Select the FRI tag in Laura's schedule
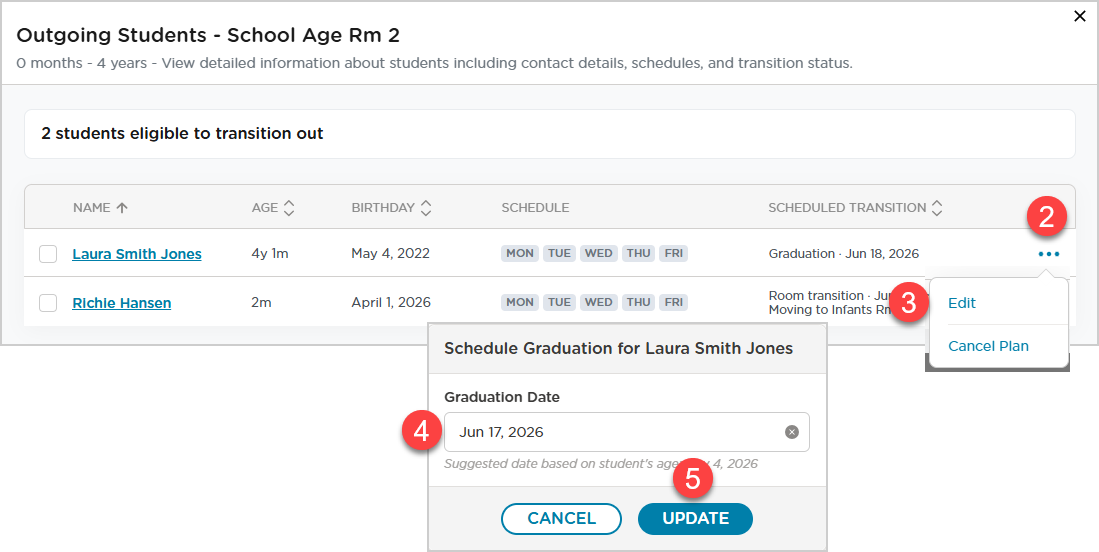 pyautogui.click(x=674, y=254)
